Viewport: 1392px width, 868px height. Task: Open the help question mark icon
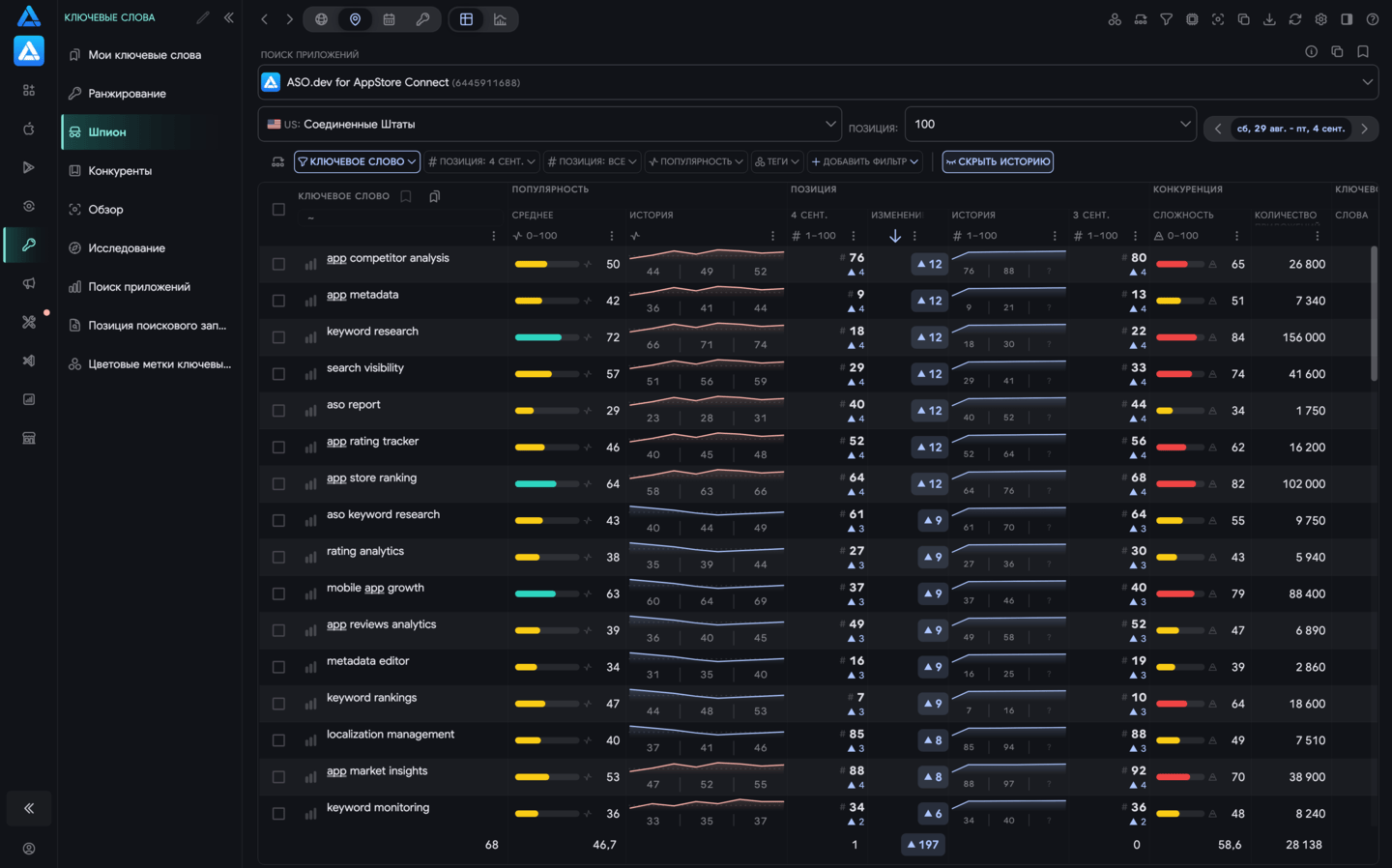pyautogui.click(x=1372, y=19)
